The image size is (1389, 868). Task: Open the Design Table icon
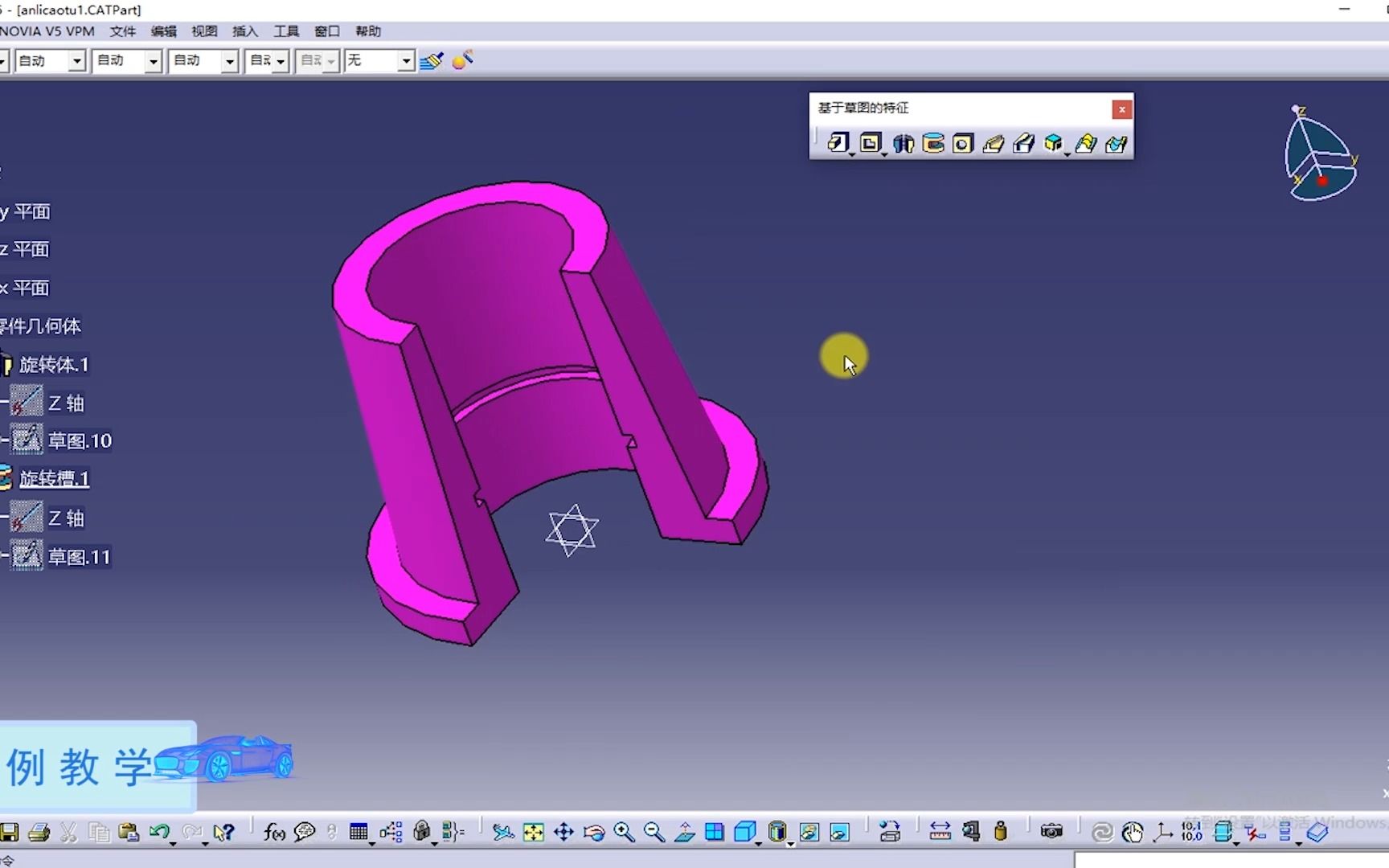[x=359, y=833]
